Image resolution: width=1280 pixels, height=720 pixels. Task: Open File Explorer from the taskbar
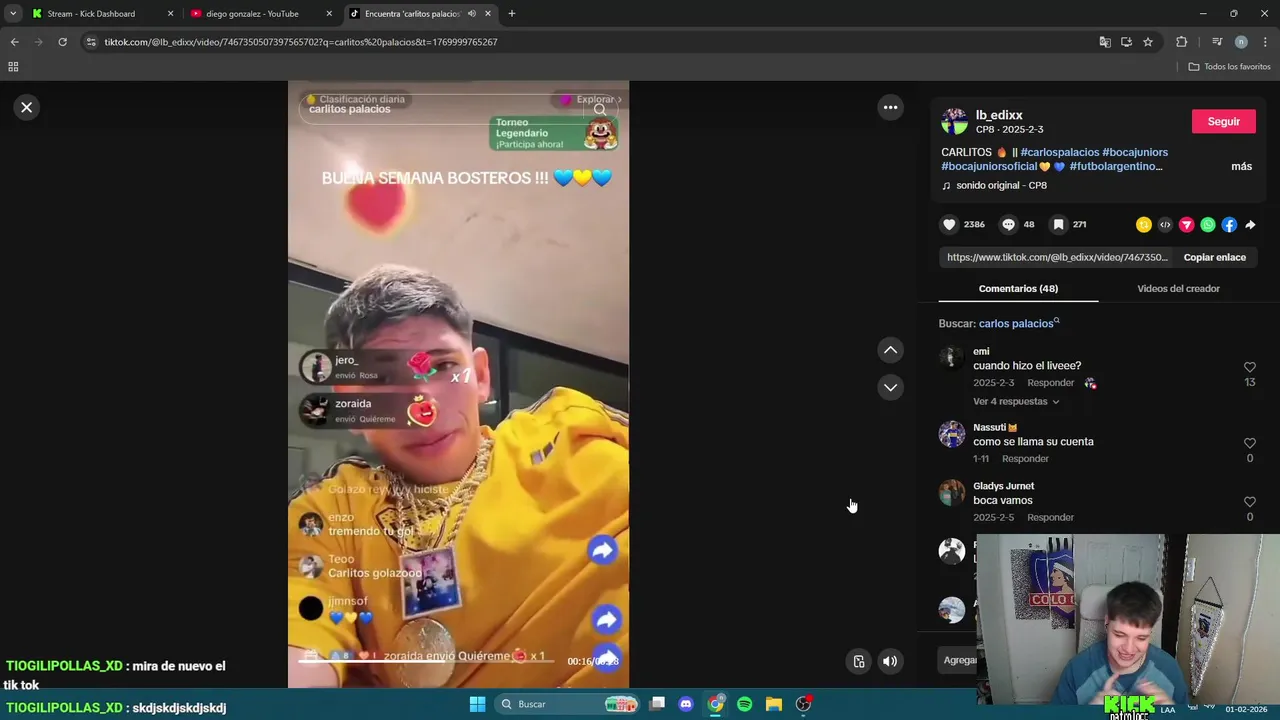point(774,704)
